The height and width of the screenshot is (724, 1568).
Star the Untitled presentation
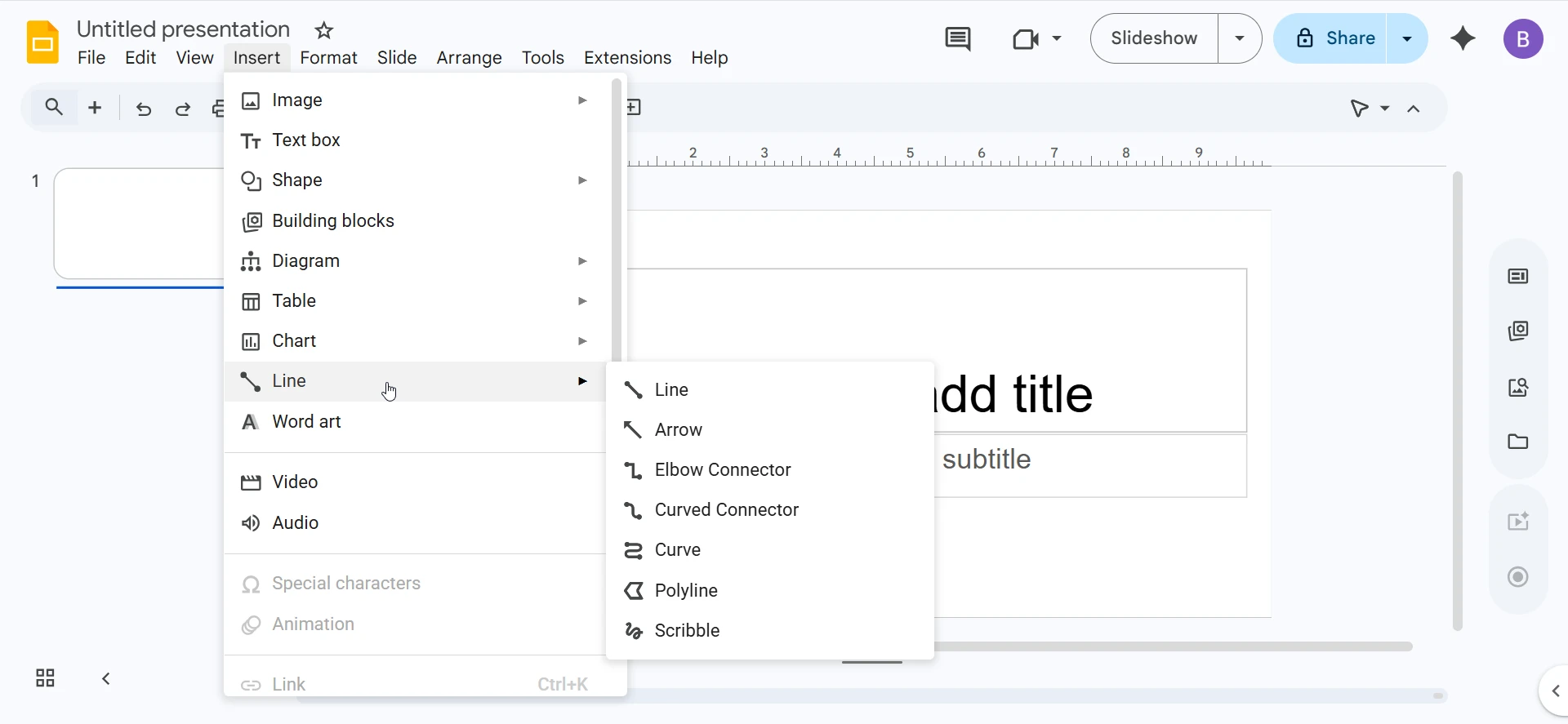point(324,31)
